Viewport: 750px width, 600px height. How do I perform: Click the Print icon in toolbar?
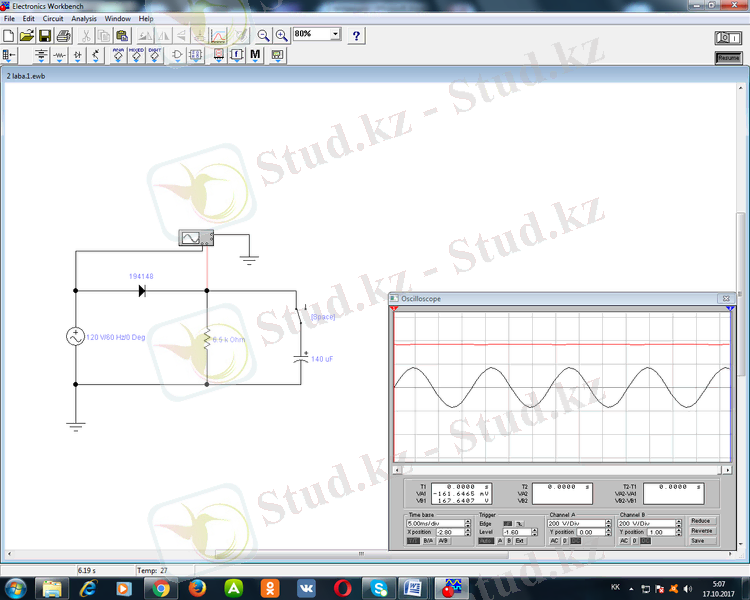(x=63, y=35)
